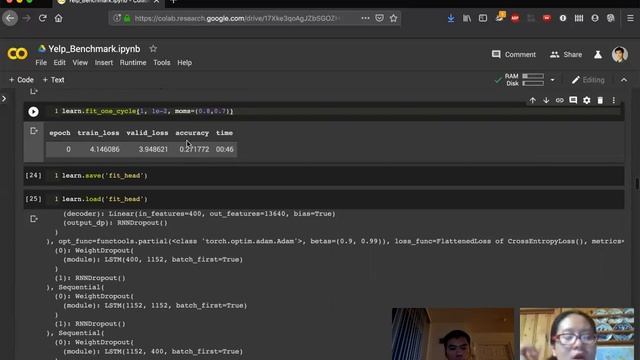This screenshot has height=360, width=640.
Task: Move the selected cell up
Action: click(533, 100)
